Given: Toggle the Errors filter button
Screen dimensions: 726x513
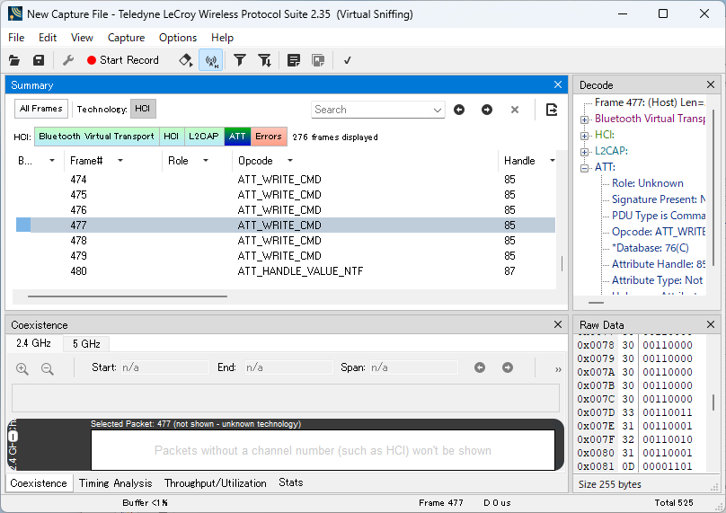Looking at the screenshot, I should (x=268, y=136).
